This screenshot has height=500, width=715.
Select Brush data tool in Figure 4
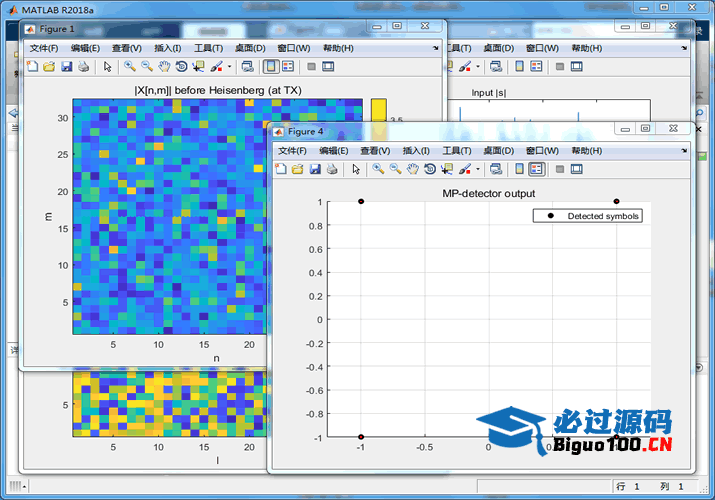click(x=465, y=169)
